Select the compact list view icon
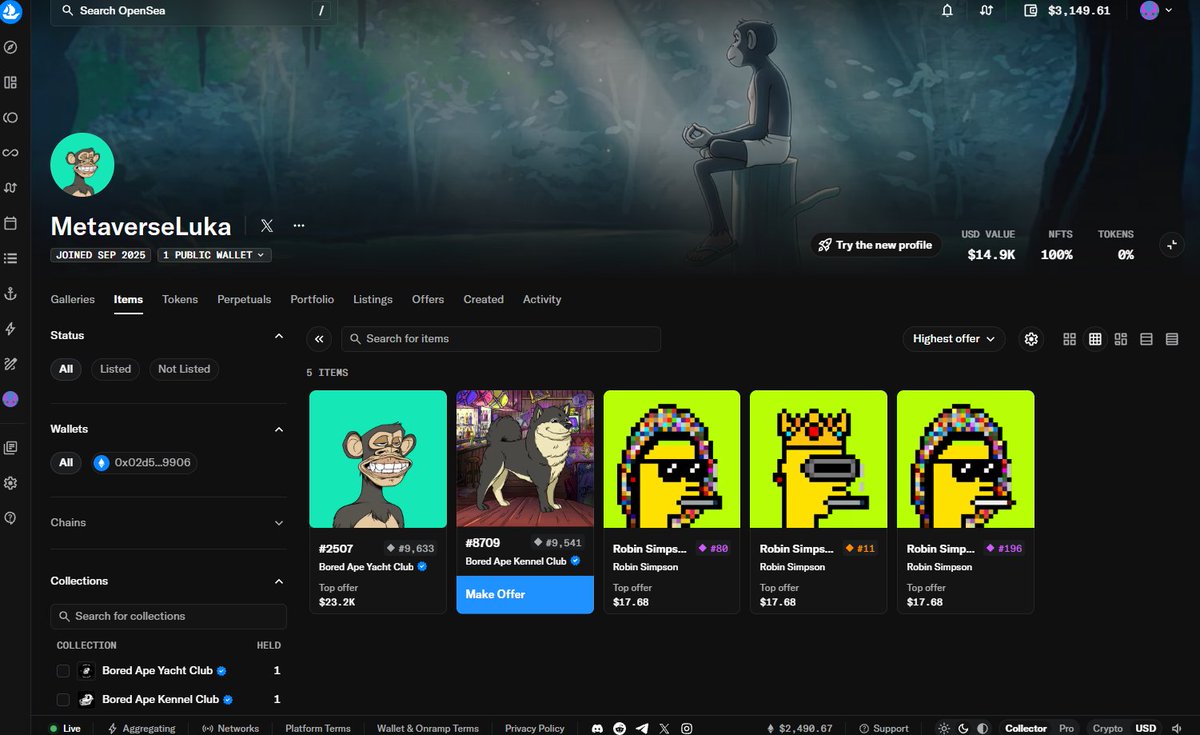1200x735 pixels. [x=1172, y=339]
